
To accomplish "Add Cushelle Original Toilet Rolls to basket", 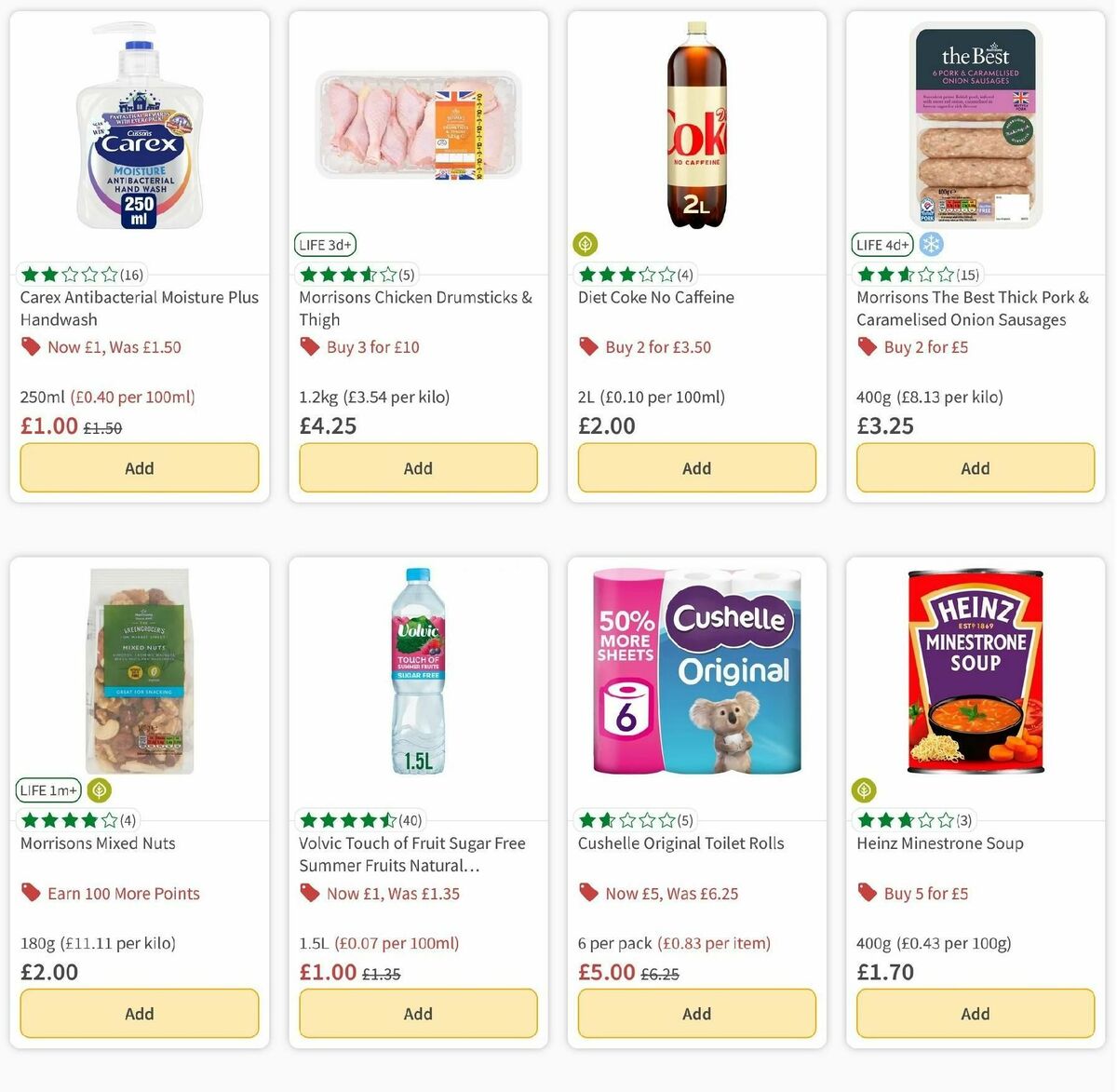I will (x=696, y=1013).
